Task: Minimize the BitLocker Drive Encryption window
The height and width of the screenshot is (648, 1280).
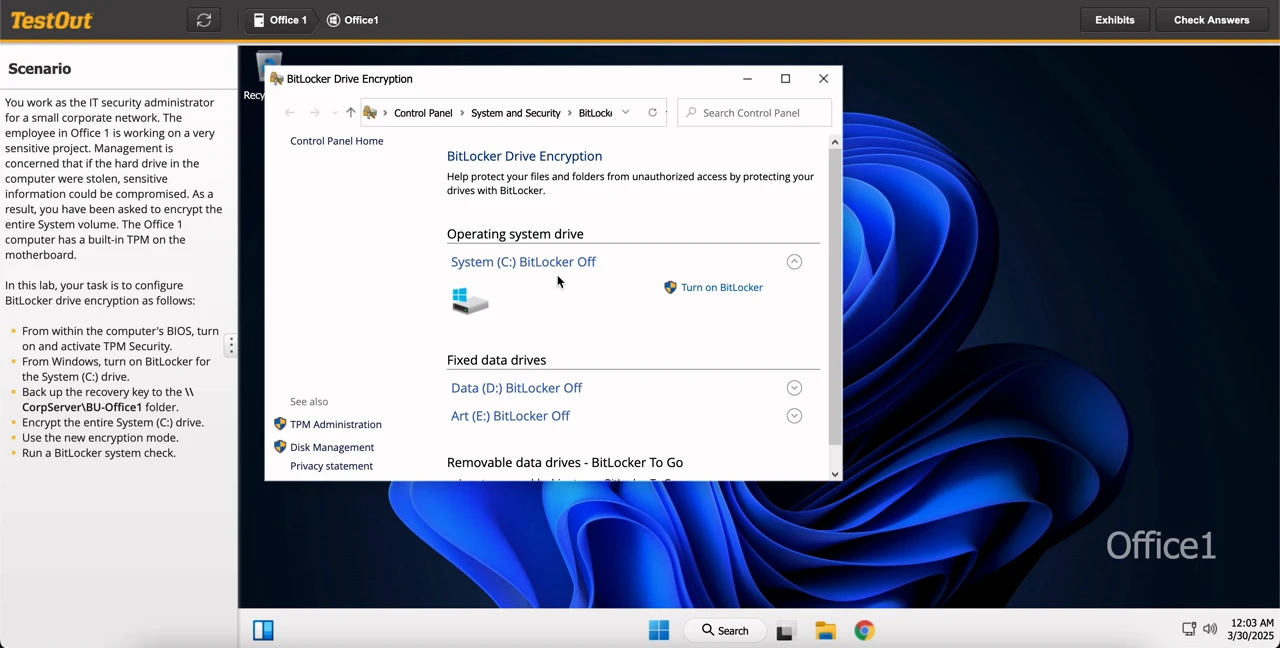Action: 747,79
